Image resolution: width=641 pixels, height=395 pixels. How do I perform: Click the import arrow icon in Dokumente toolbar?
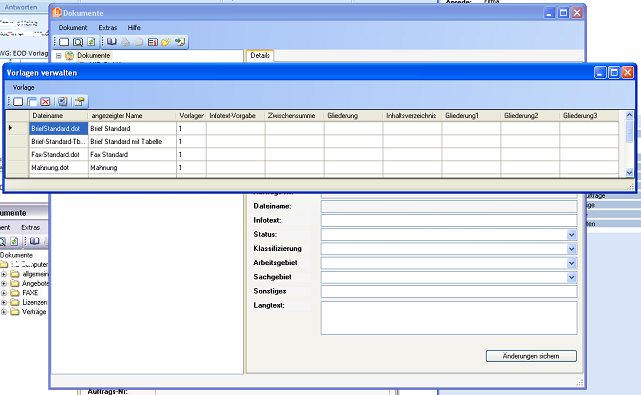coord(180,42)
